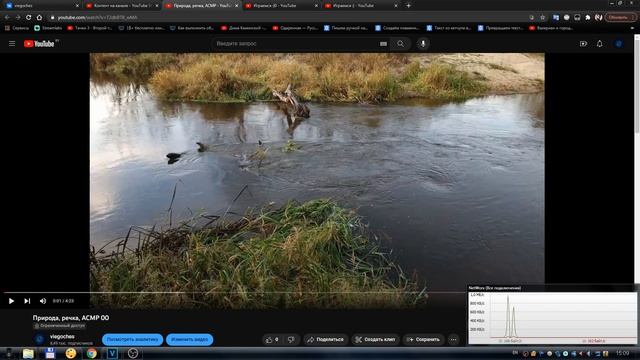Open the YouTube hamburger guide menu
640x360 pixels.
click(x=12, y=43)
